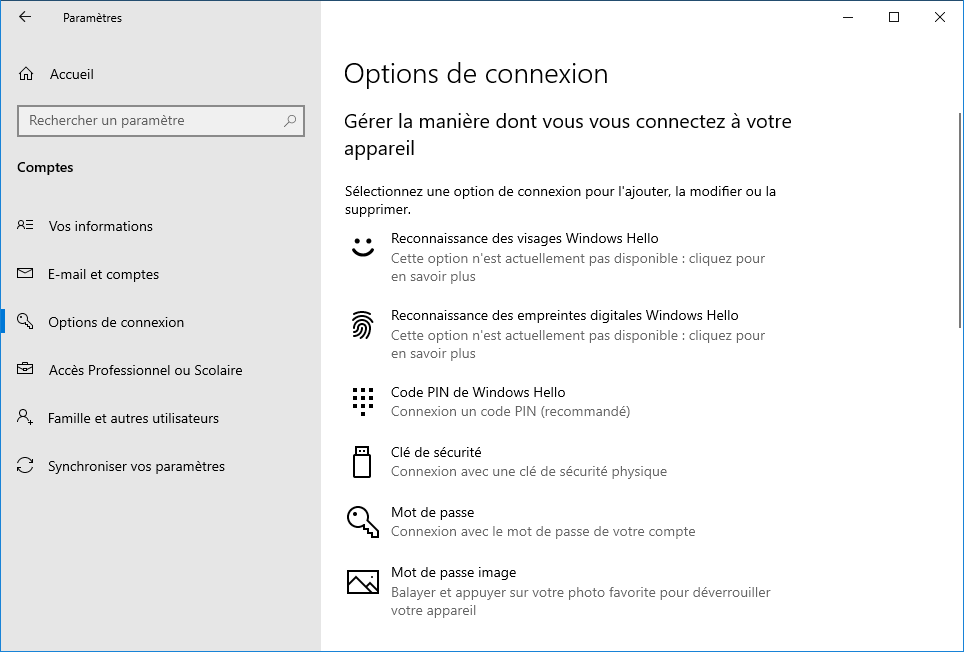Click the smiley face recognition icon
This screenshot has width=964, height=652.
(363, 248)
